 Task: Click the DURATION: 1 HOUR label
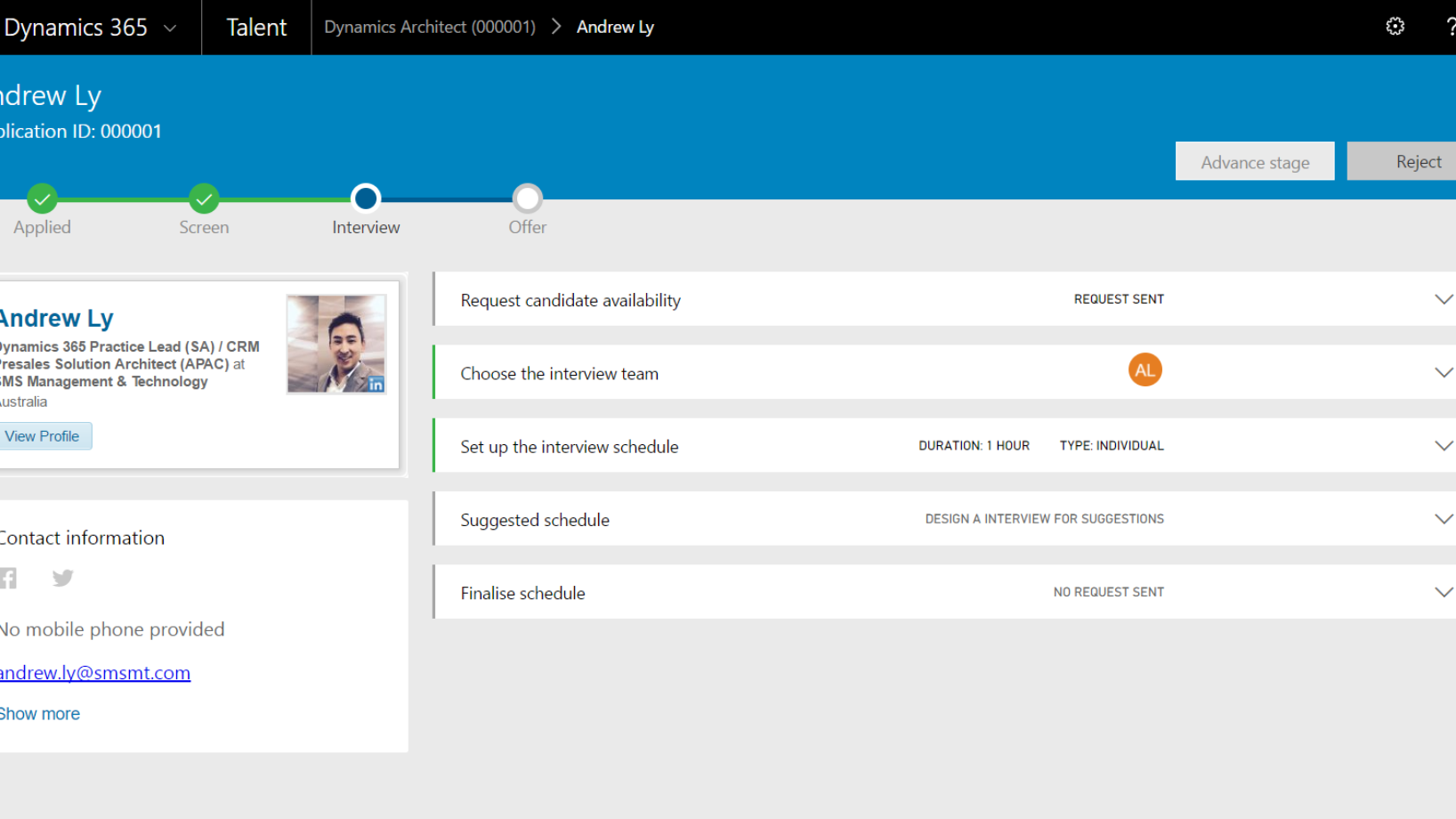pos(974,445)
